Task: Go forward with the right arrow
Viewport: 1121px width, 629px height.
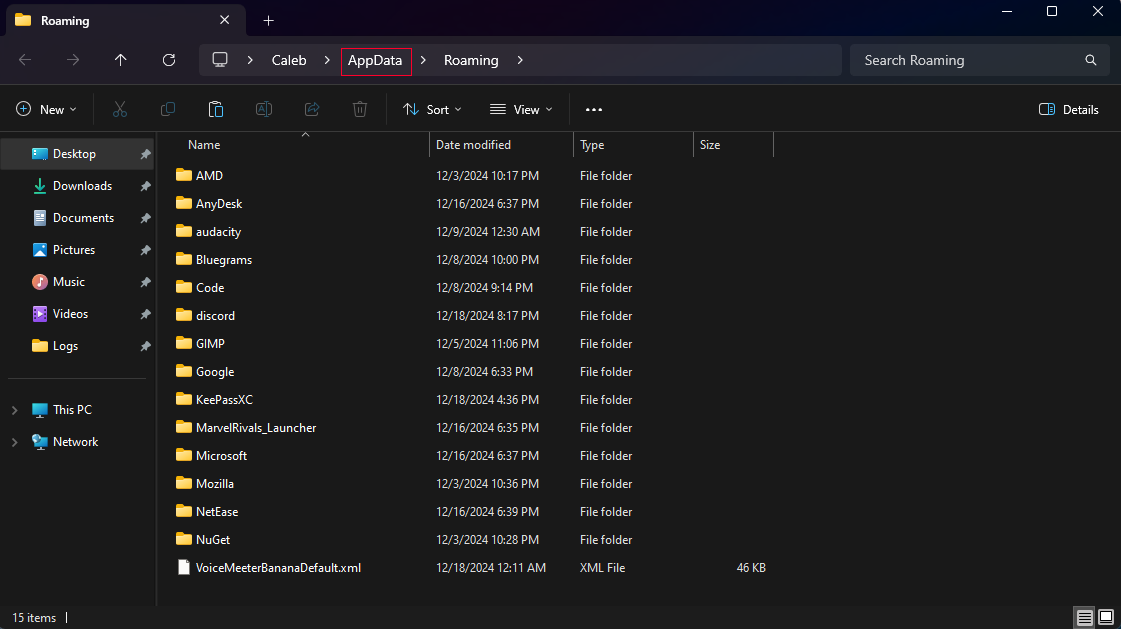Action: click(x=73, y=60)
